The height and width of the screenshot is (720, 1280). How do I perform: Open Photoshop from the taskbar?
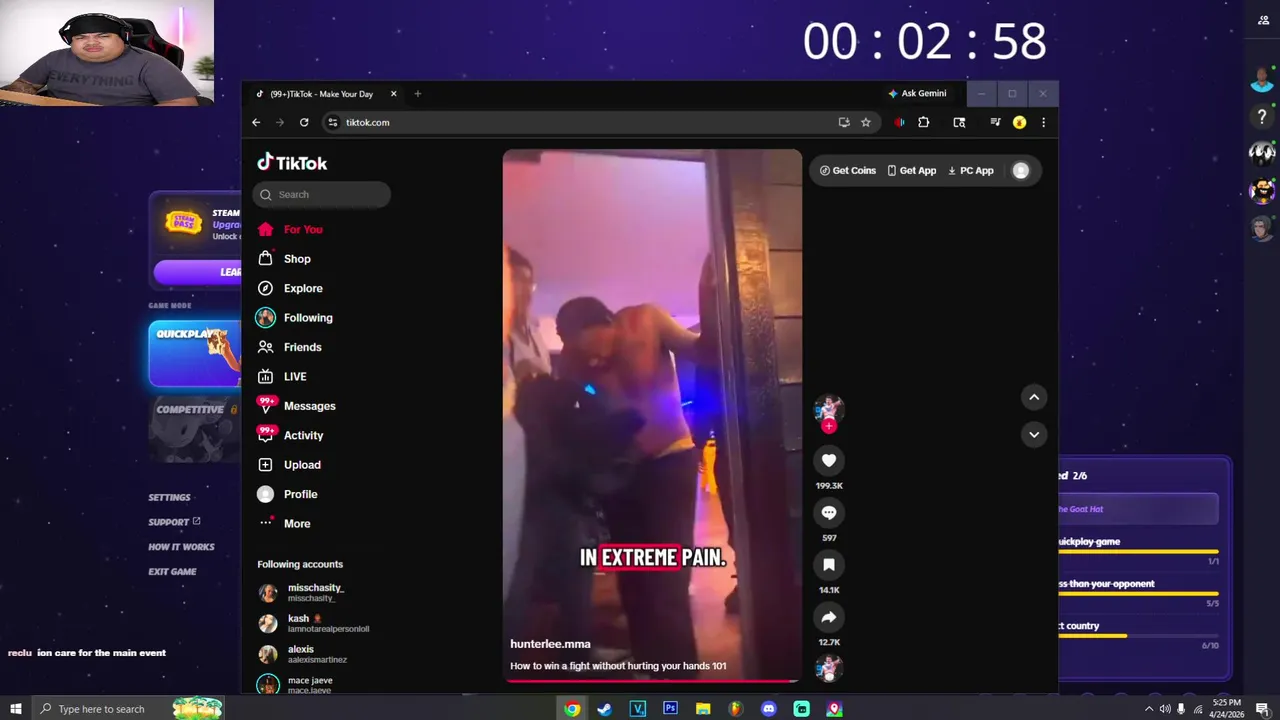(x=670, y=709)
